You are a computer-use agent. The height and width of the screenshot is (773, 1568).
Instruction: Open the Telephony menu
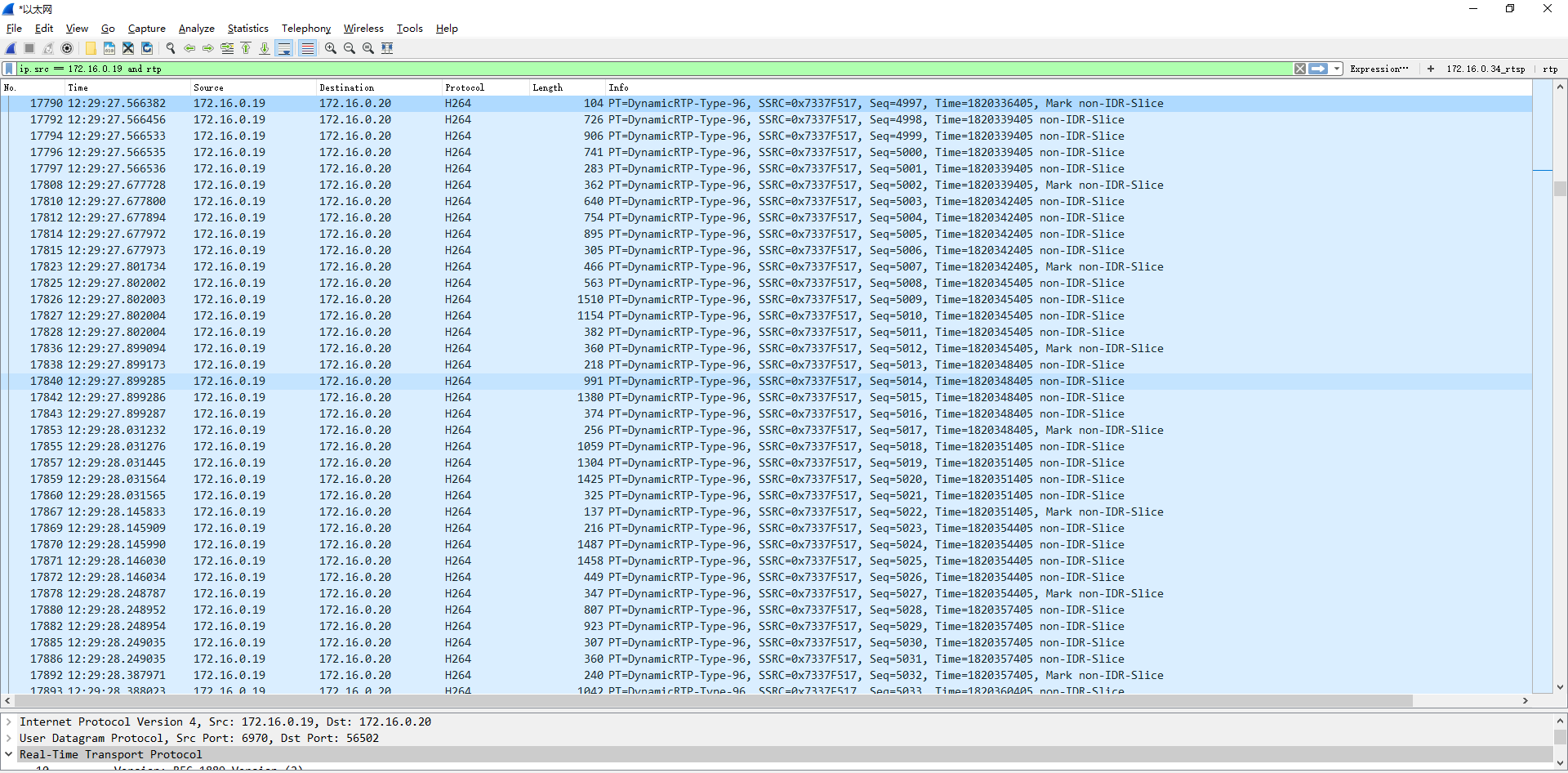(305, 28)
